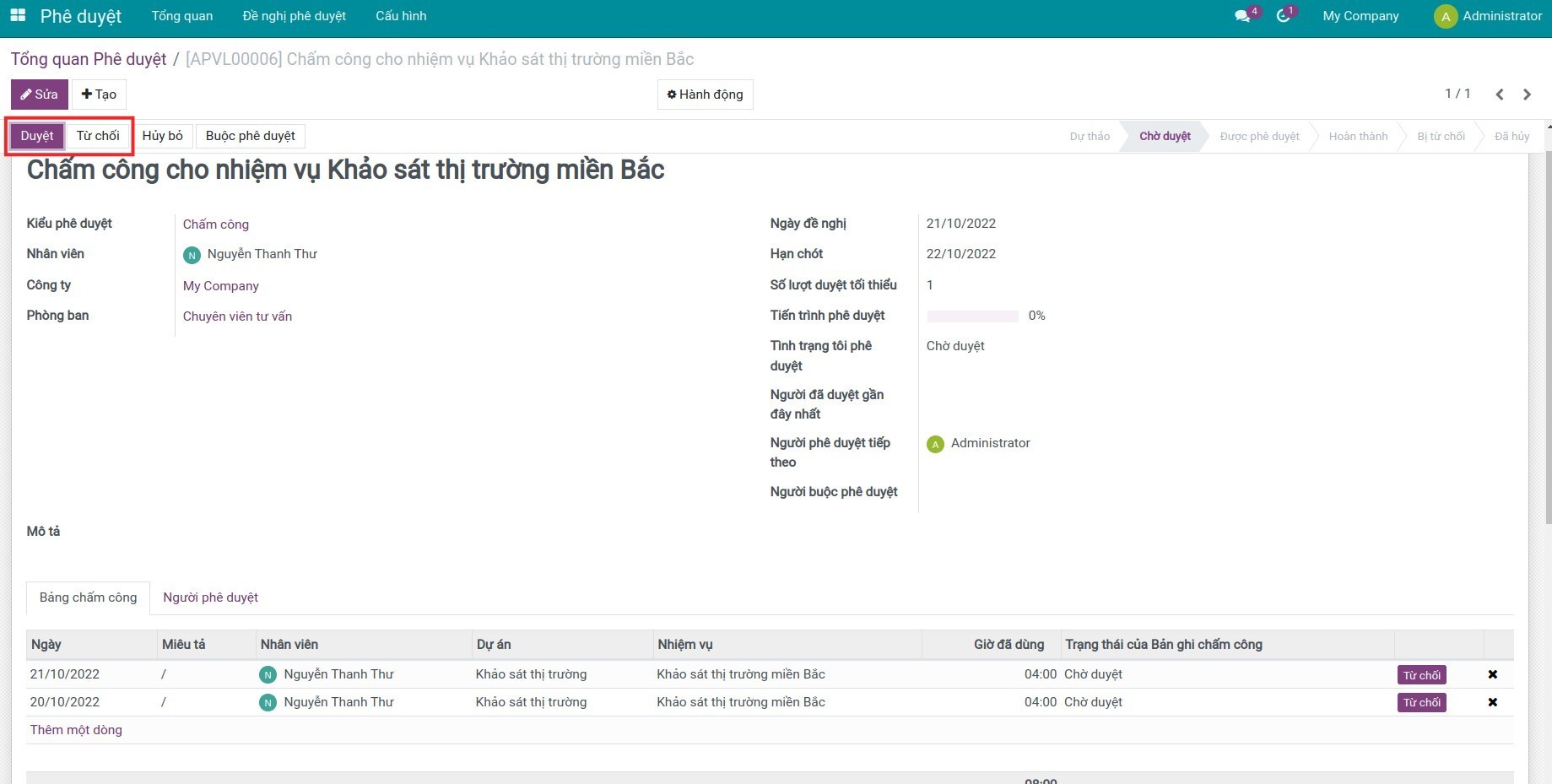Screen dimensions: 1552x784
Task: Expand the Cấu hình menu
Action: (401, 16)
